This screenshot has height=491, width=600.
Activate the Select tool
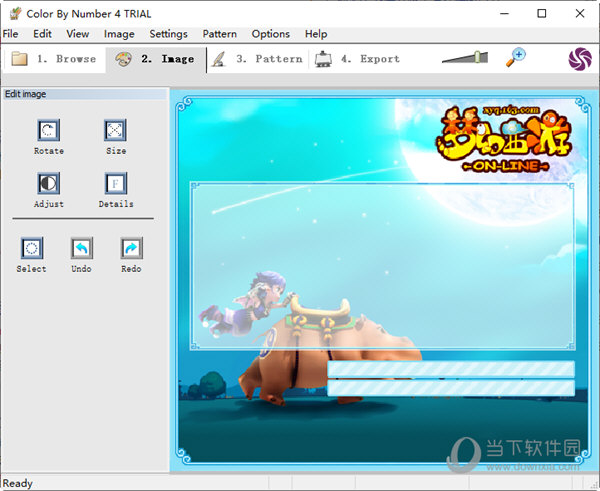coord(31,248)
